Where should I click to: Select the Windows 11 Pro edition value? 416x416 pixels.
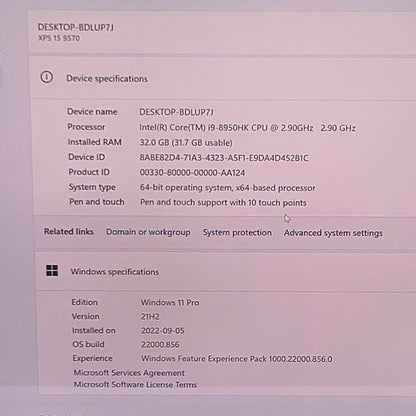[x=170, y=302]
